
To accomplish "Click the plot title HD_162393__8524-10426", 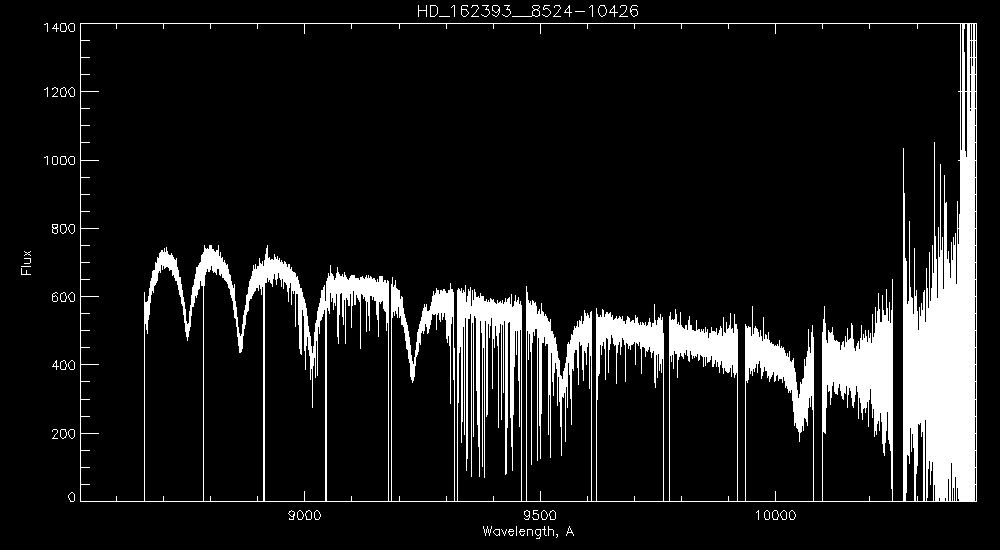I will [x=527, y=11].
